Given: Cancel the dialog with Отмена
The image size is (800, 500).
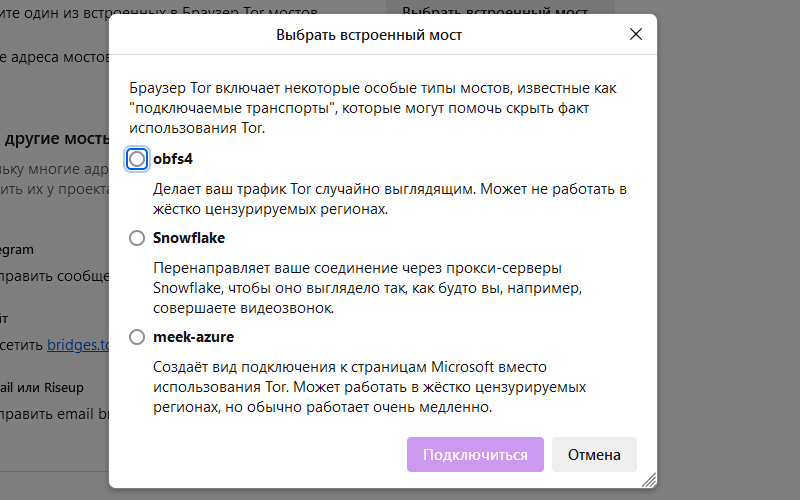Looking at the screenshot, I should [x=594, y=454].
